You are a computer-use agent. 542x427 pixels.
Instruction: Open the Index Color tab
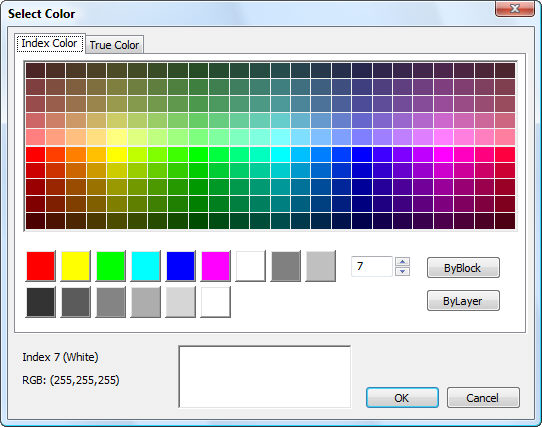pyautogui.click(x=49, y=43)
